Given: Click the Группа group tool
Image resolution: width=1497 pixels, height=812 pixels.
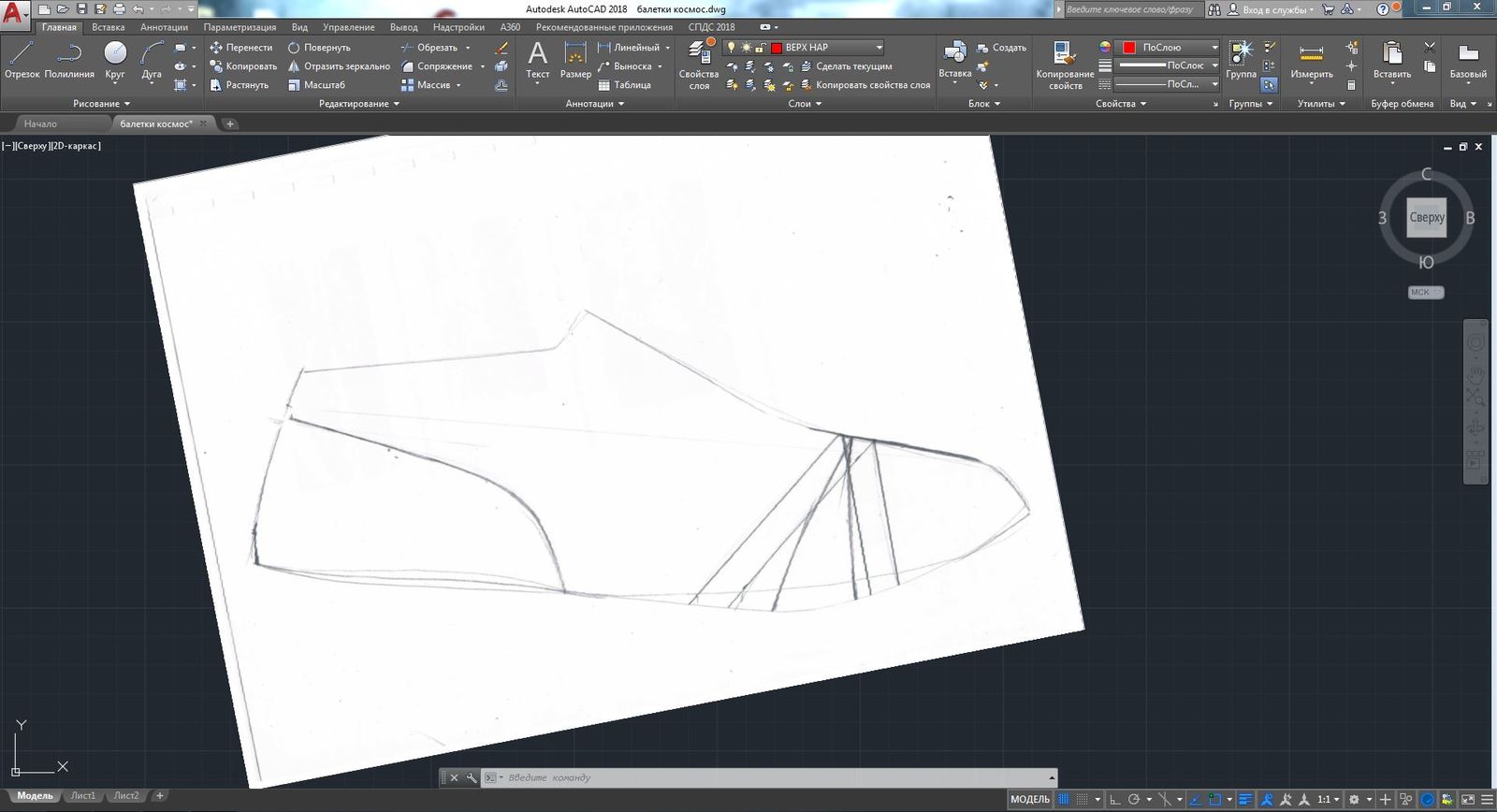Looking at the screenshot, I should click(x=1242, y=60).
